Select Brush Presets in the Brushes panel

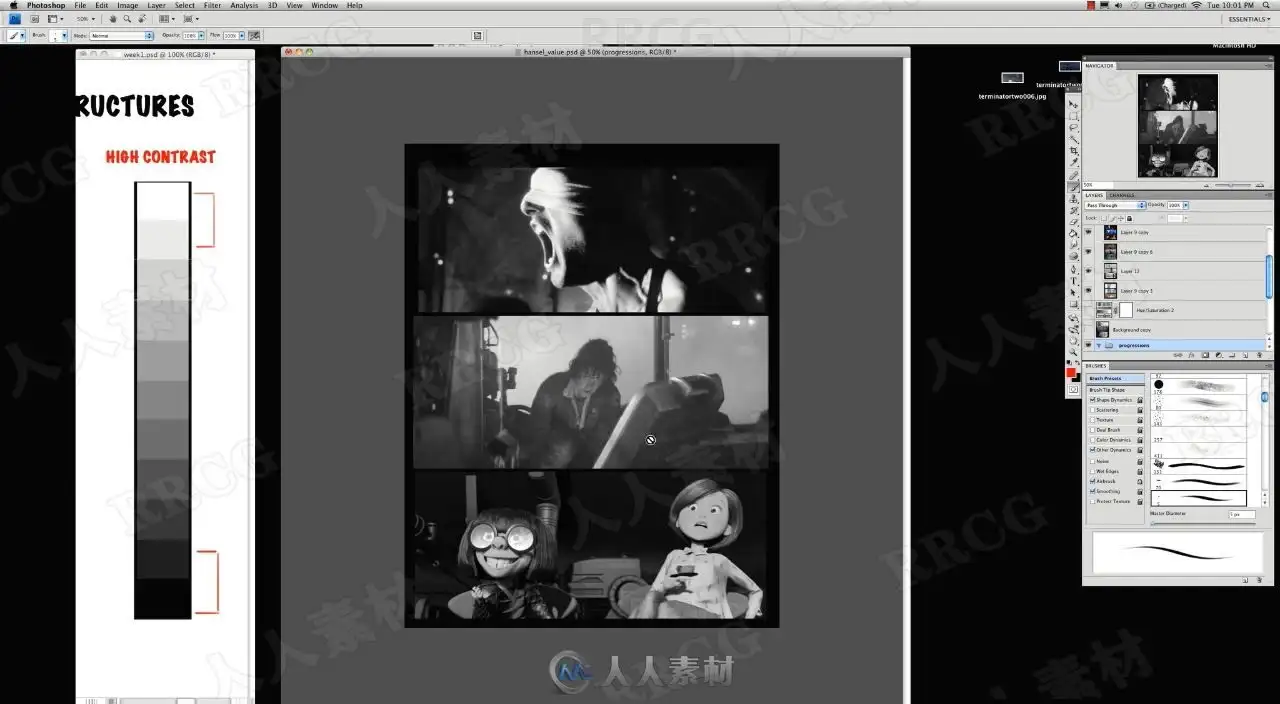tap(1116, 379)
